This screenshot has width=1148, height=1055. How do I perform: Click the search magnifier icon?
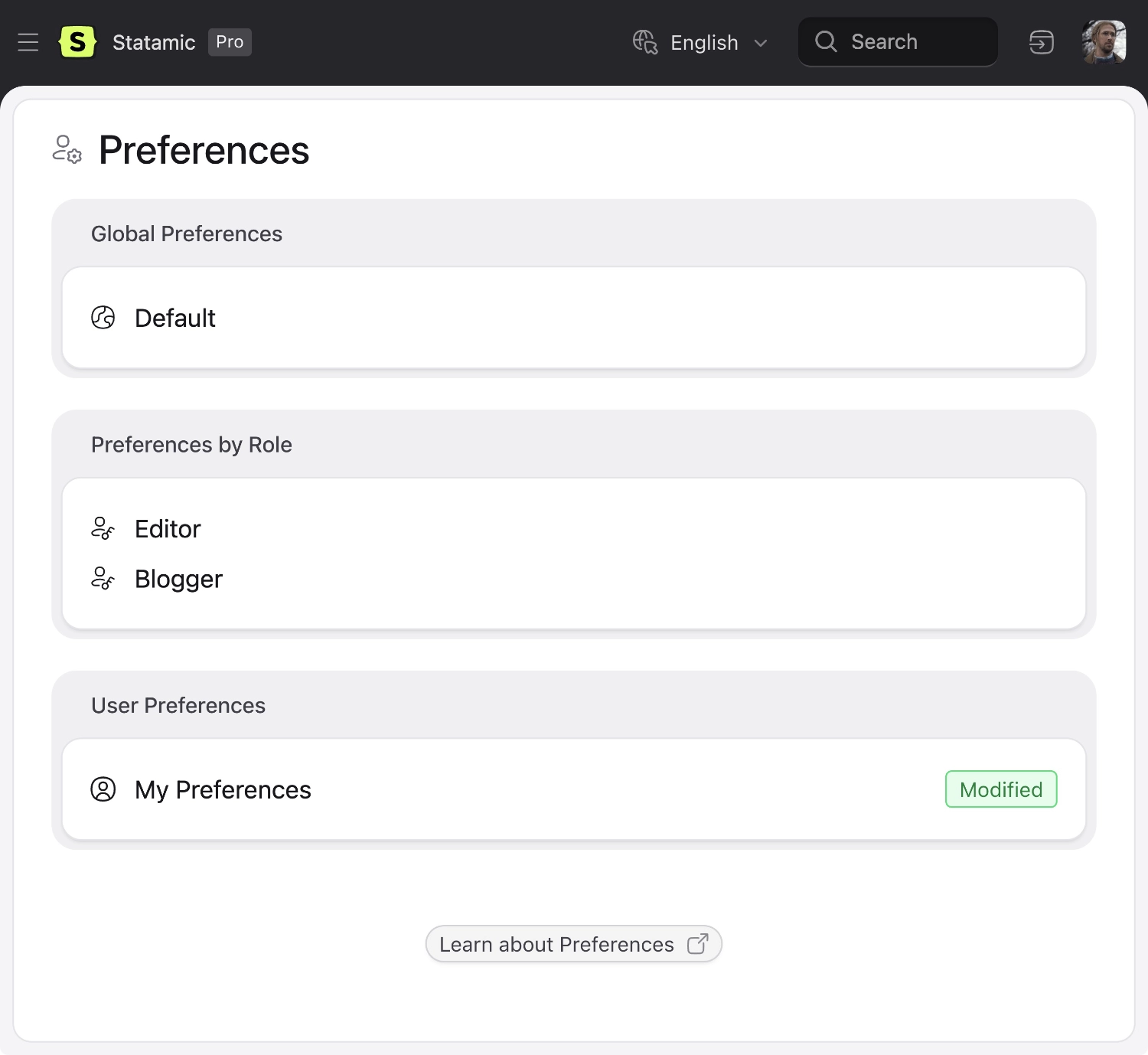tap(826, 42)
